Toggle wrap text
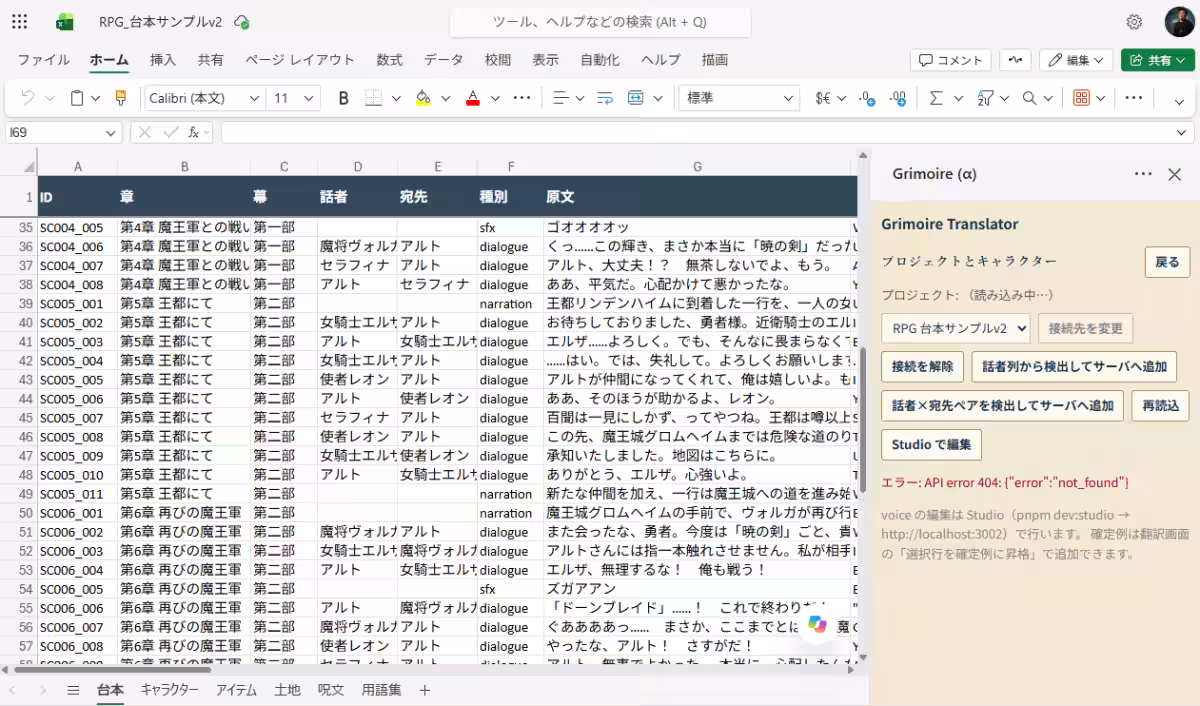The image size is (1200, 706). tap(604, 98)
